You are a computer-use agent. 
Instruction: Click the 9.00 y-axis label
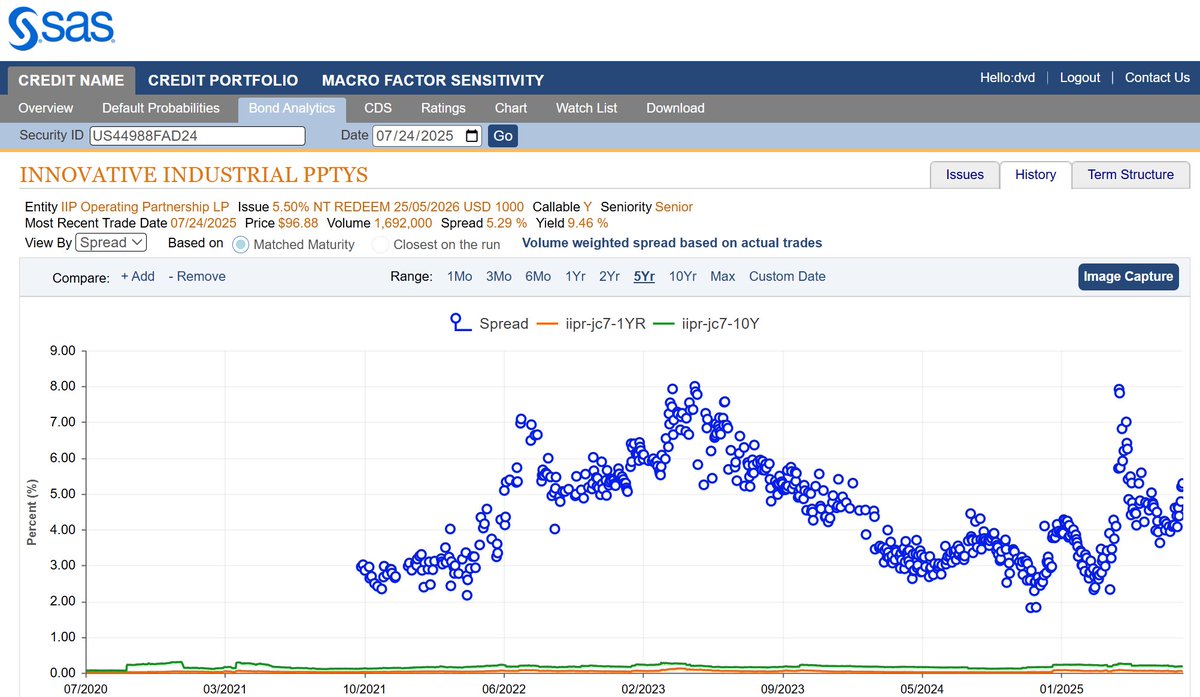click(63, 351)
